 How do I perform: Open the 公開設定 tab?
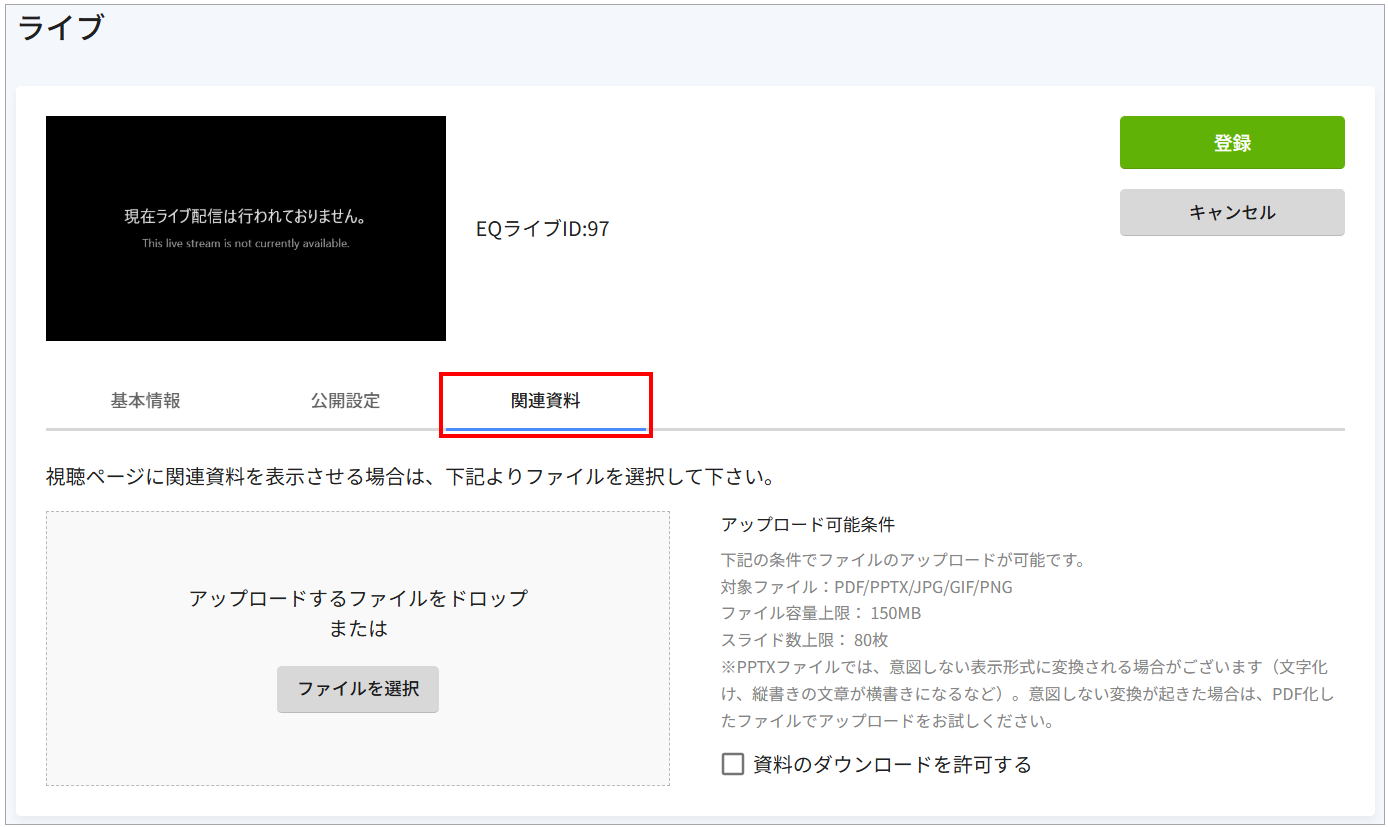click(x=346, y=401)
